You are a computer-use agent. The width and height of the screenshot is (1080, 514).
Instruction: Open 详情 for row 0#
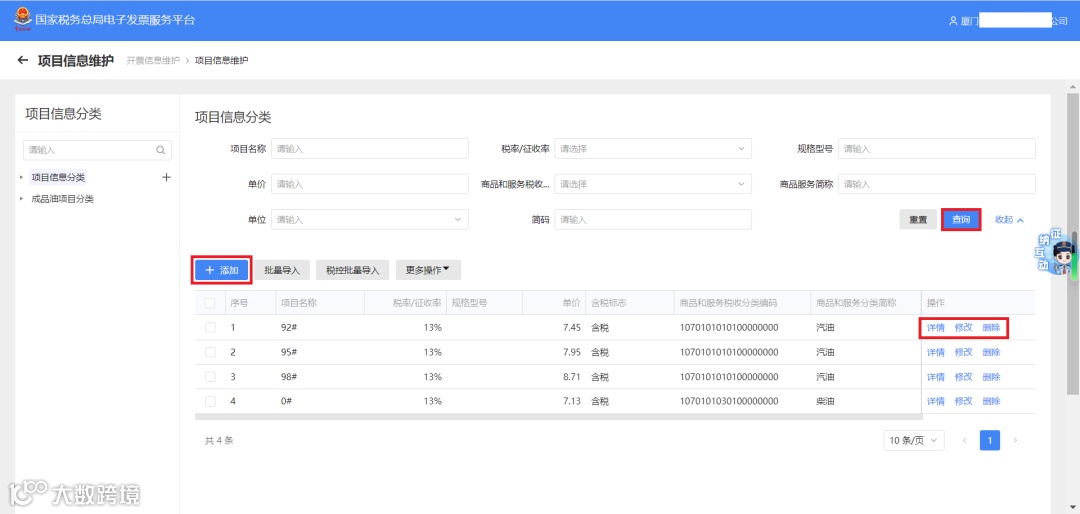tap(935, 401)
